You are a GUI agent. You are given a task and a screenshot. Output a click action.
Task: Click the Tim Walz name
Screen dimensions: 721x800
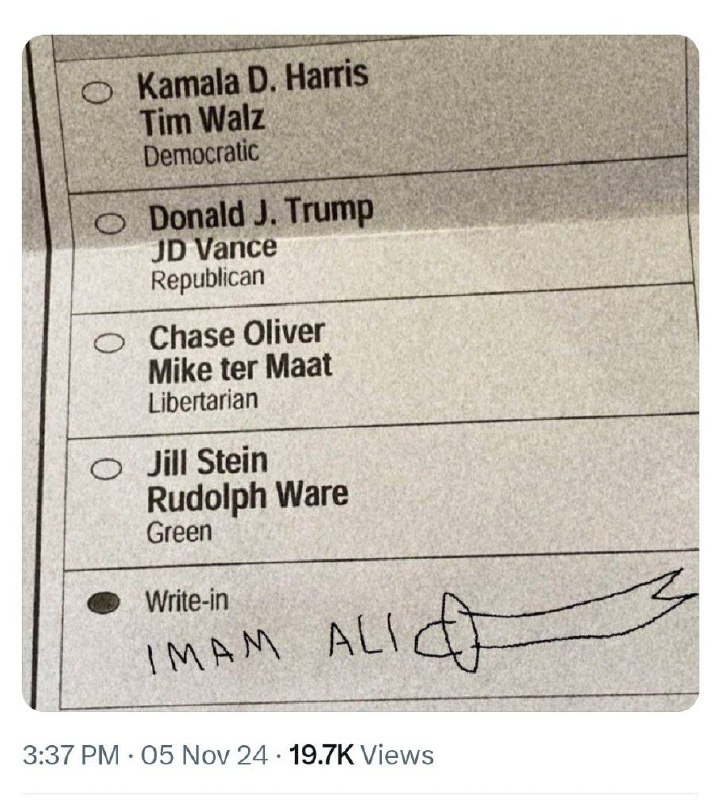pyautogui.click(x=203, y=120)
